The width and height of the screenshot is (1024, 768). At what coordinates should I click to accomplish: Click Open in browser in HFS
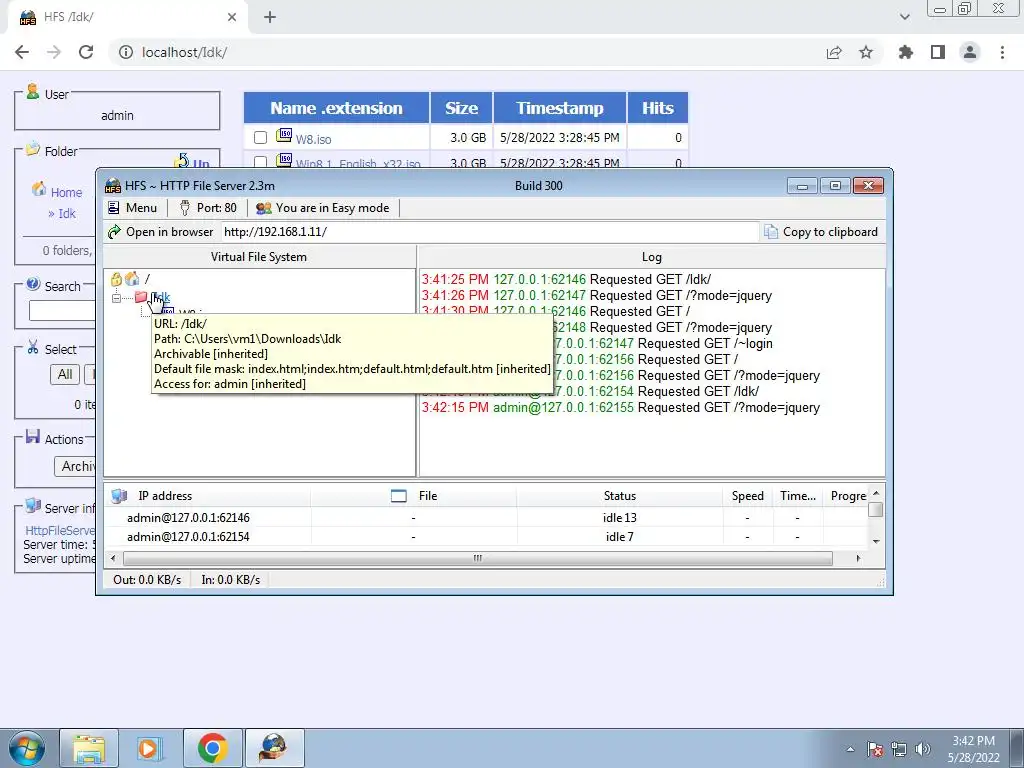(161, 232)
